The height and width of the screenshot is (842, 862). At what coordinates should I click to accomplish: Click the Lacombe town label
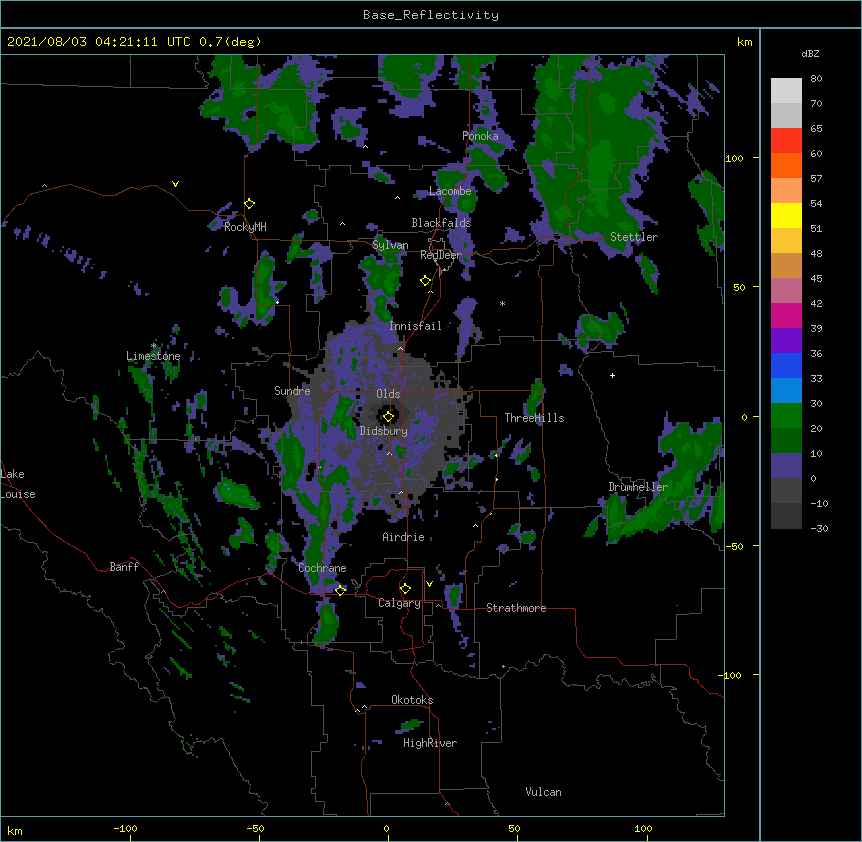(450, 191)
